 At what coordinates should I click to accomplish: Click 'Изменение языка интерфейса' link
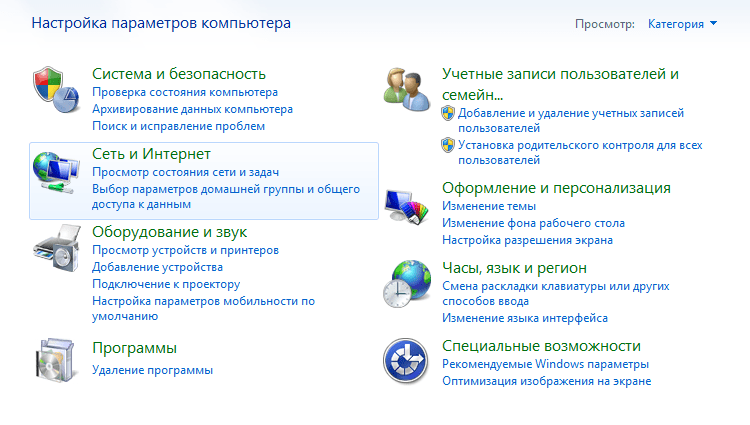tap(525, 318)
